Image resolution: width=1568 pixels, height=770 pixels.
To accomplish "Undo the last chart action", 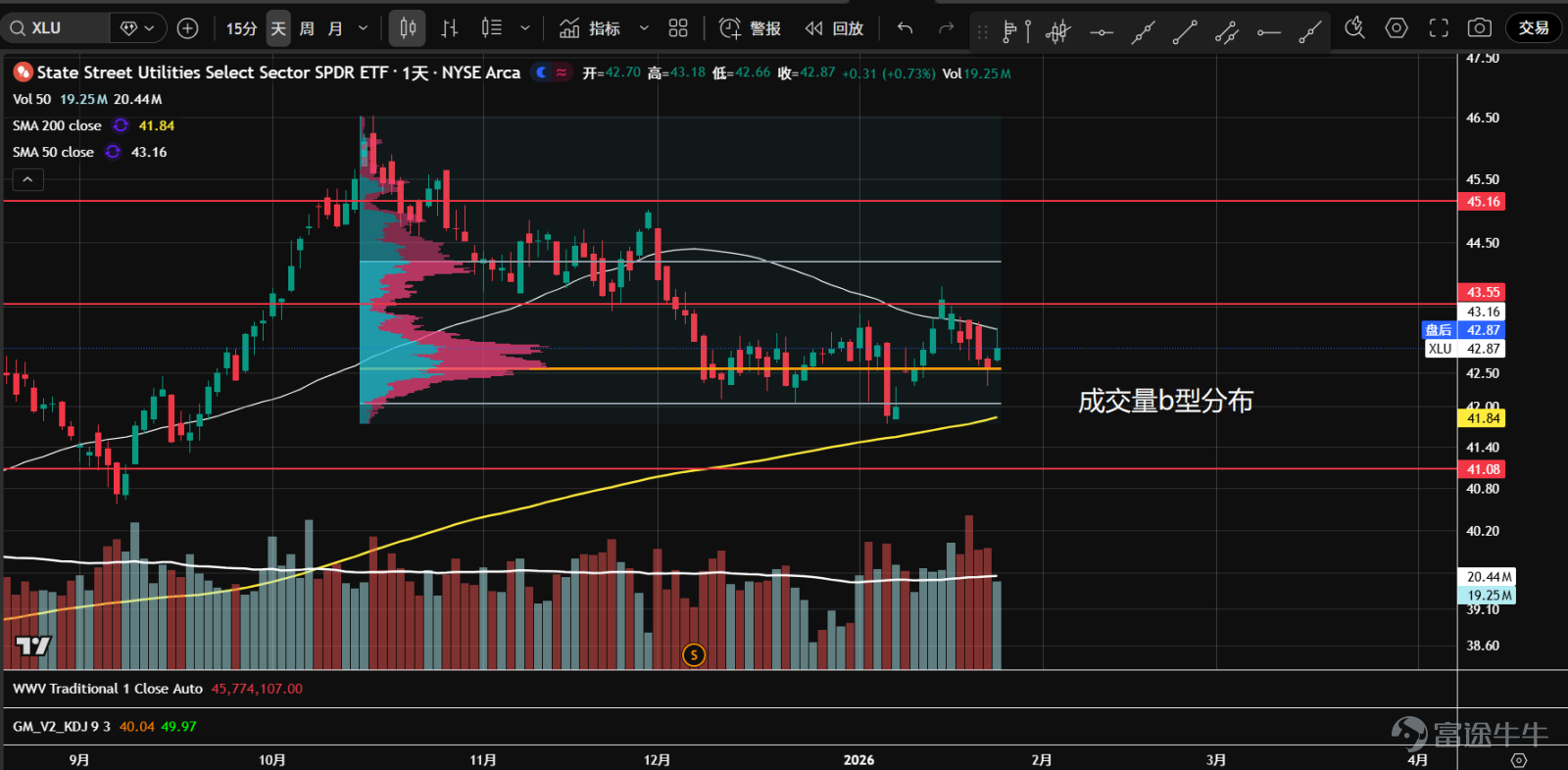I will click(x=905, y=28).
